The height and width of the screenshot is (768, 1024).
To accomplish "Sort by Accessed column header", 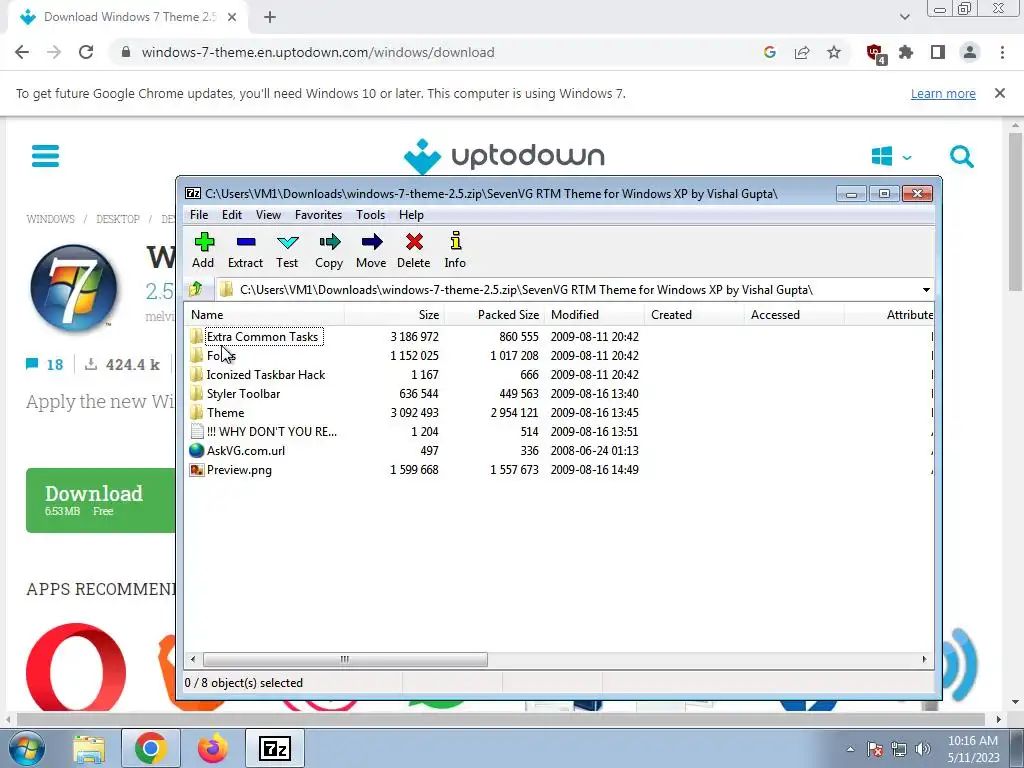I will point(794,315).
